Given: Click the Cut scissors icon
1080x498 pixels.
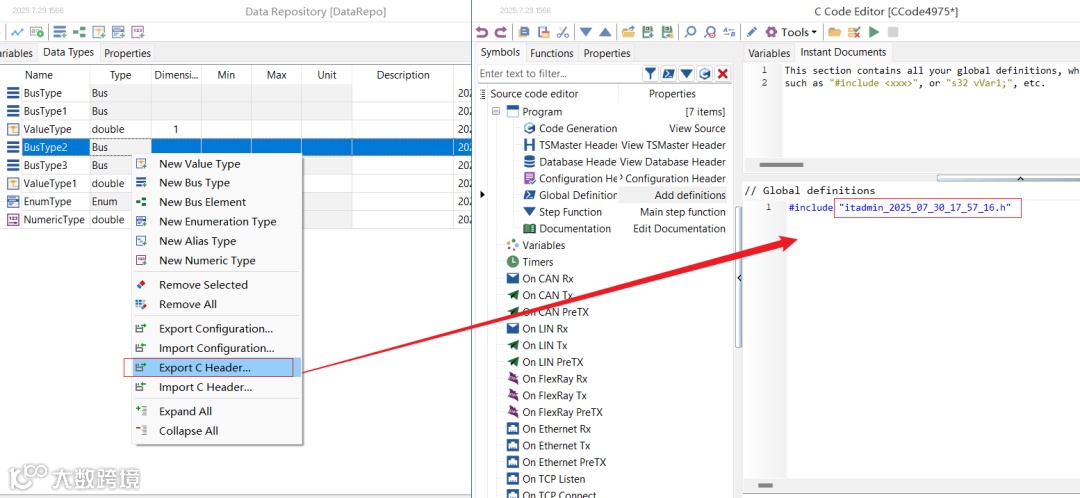Looking at the screenshot, I should point(563,32).
